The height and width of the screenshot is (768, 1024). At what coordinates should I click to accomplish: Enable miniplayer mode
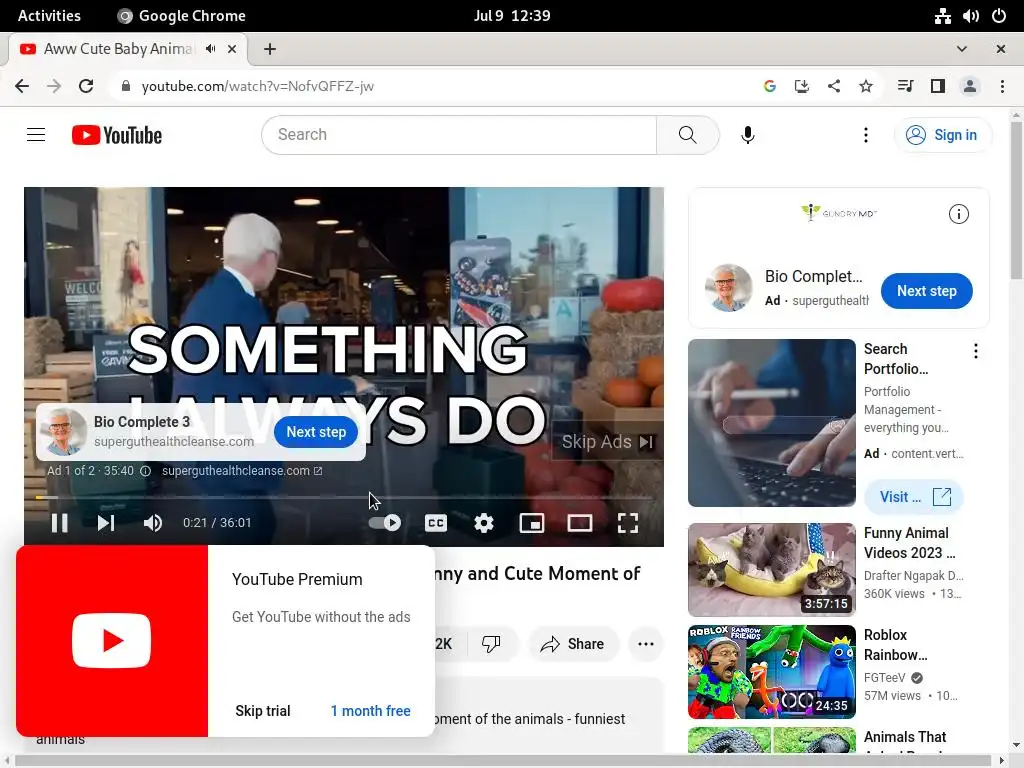532,522
